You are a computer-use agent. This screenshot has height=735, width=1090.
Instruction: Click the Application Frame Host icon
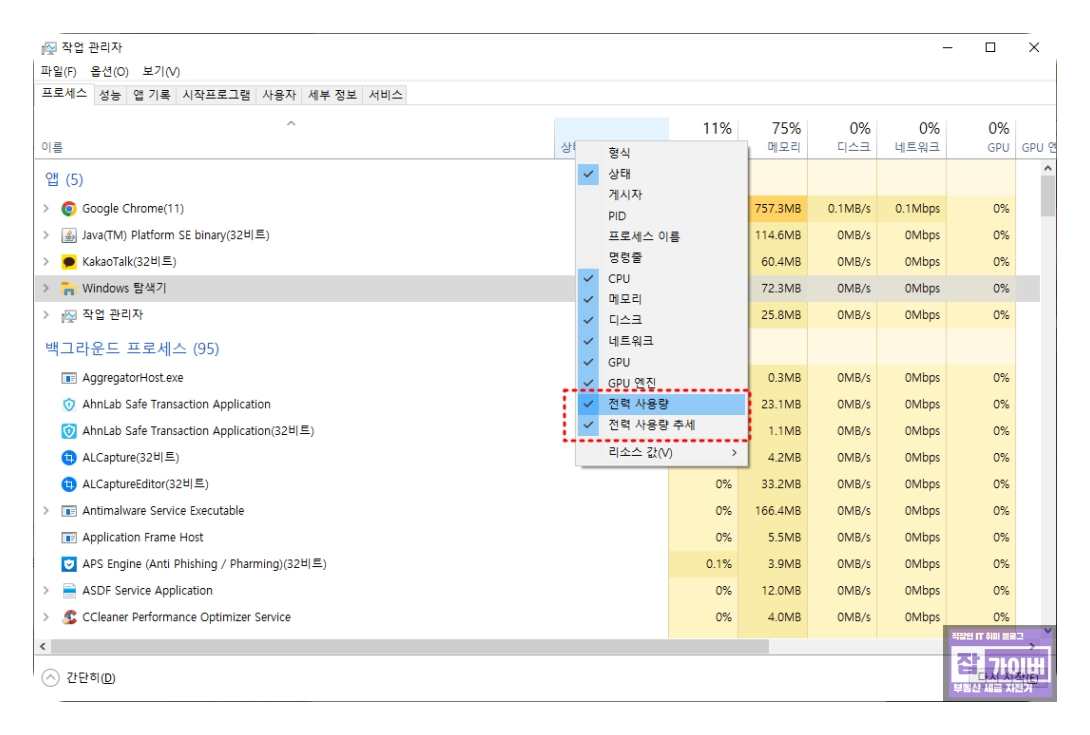pos(69,538)
